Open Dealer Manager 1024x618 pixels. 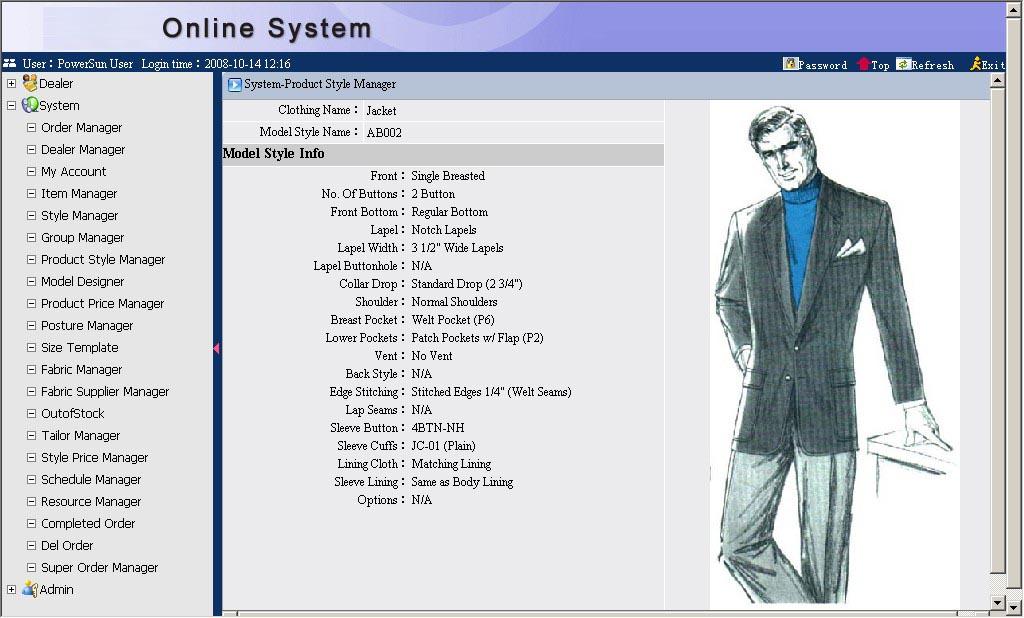(83, 150)
